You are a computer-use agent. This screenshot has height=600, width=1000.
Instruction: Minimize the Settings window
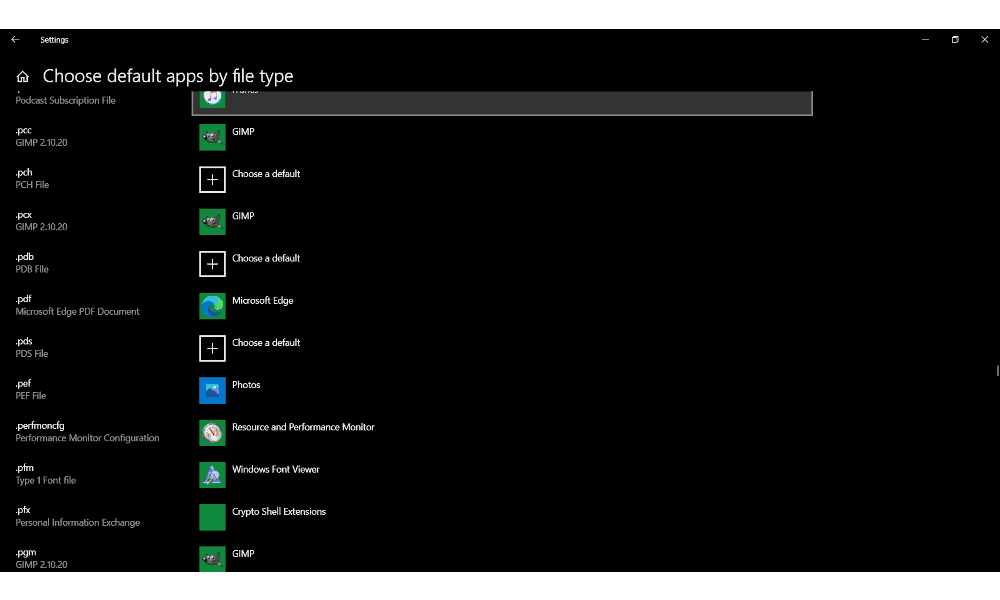coord(925,40)
